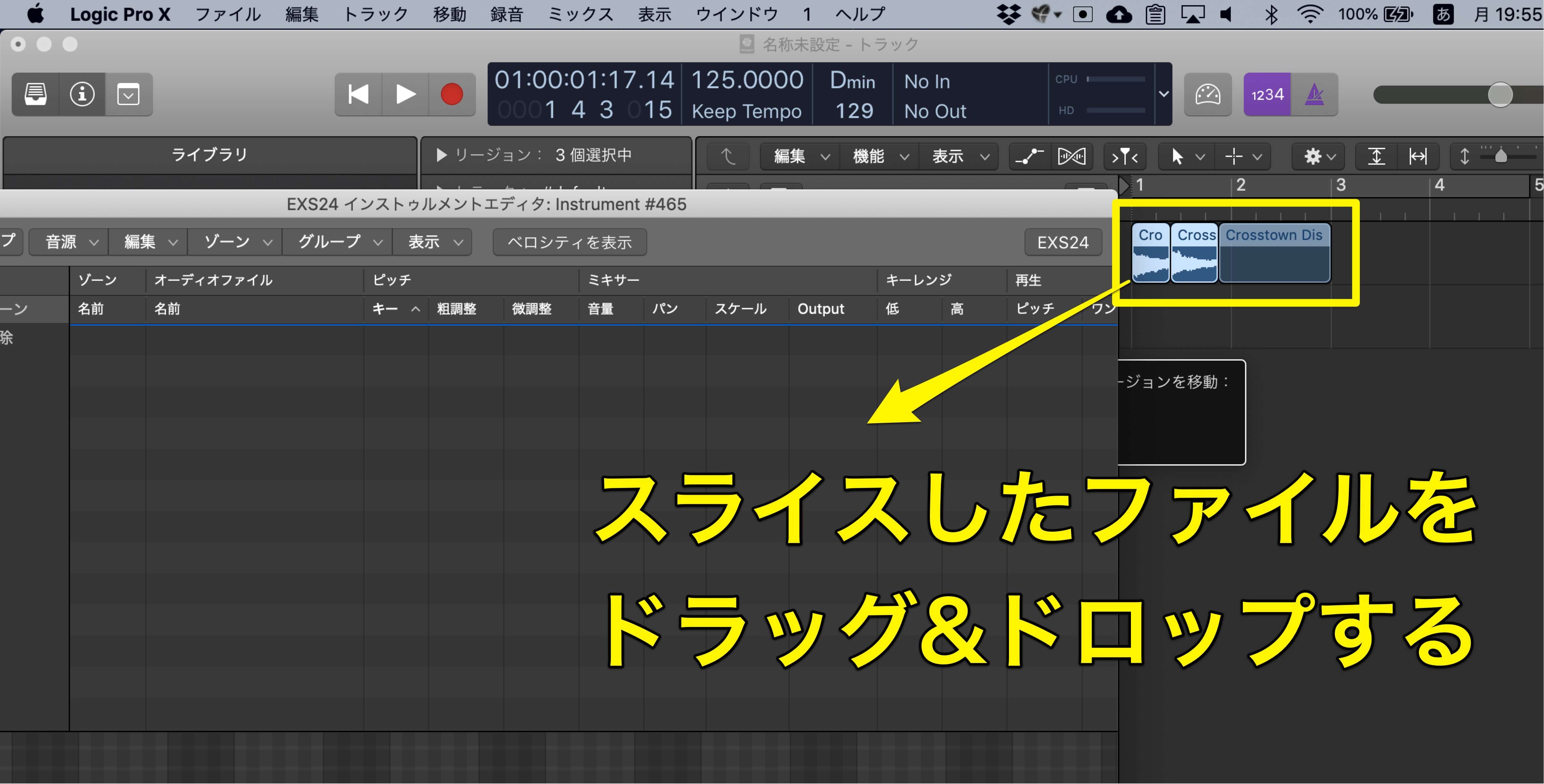Open EXS24 editor ゾーン menu
The image size is (1544, 784).
point(235,242)
